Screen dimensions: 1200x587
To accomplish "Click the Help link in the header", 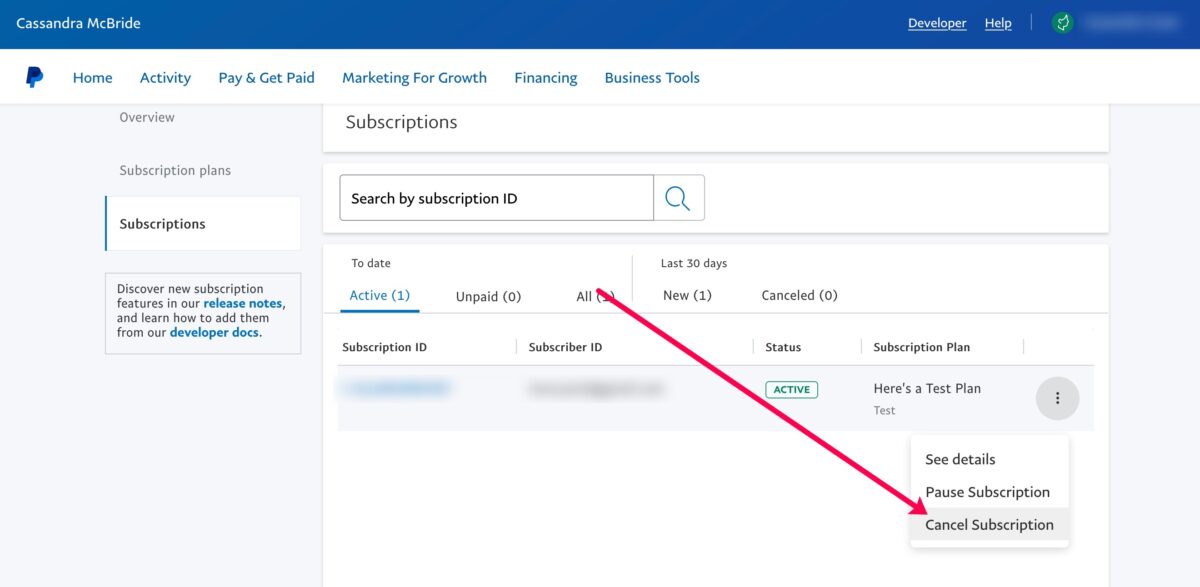I will [x=998, y=23].
